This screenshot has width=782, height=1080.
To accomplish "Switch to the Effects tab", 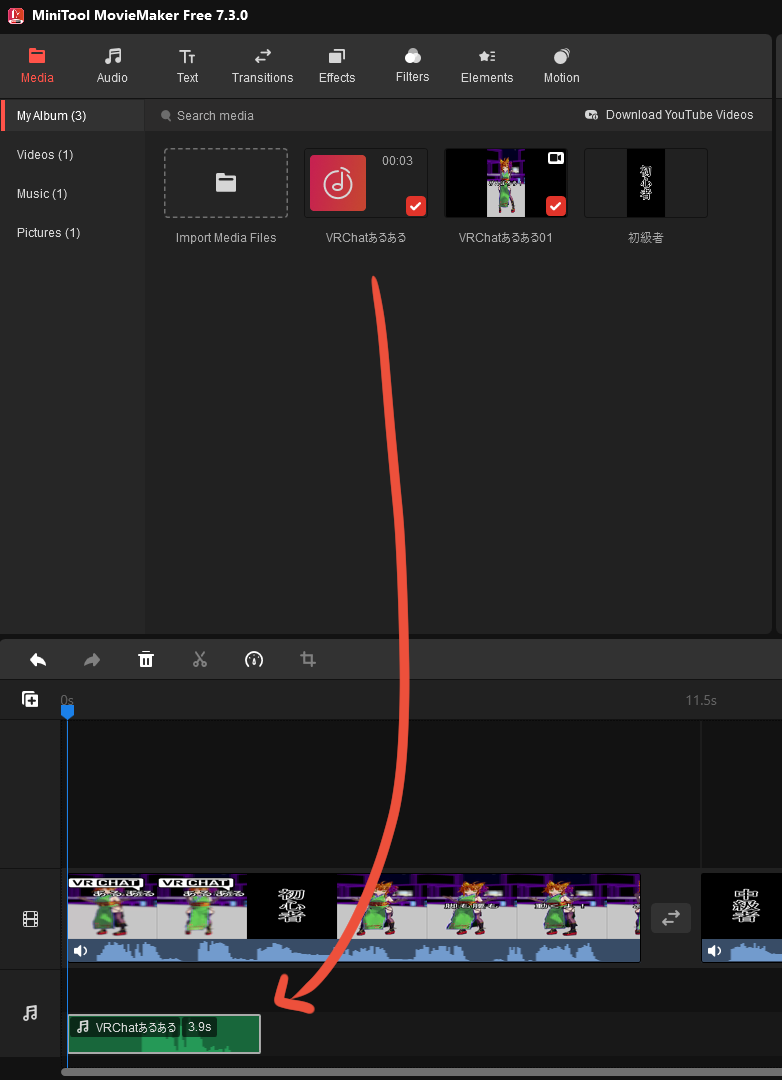I will coord(337,66).
